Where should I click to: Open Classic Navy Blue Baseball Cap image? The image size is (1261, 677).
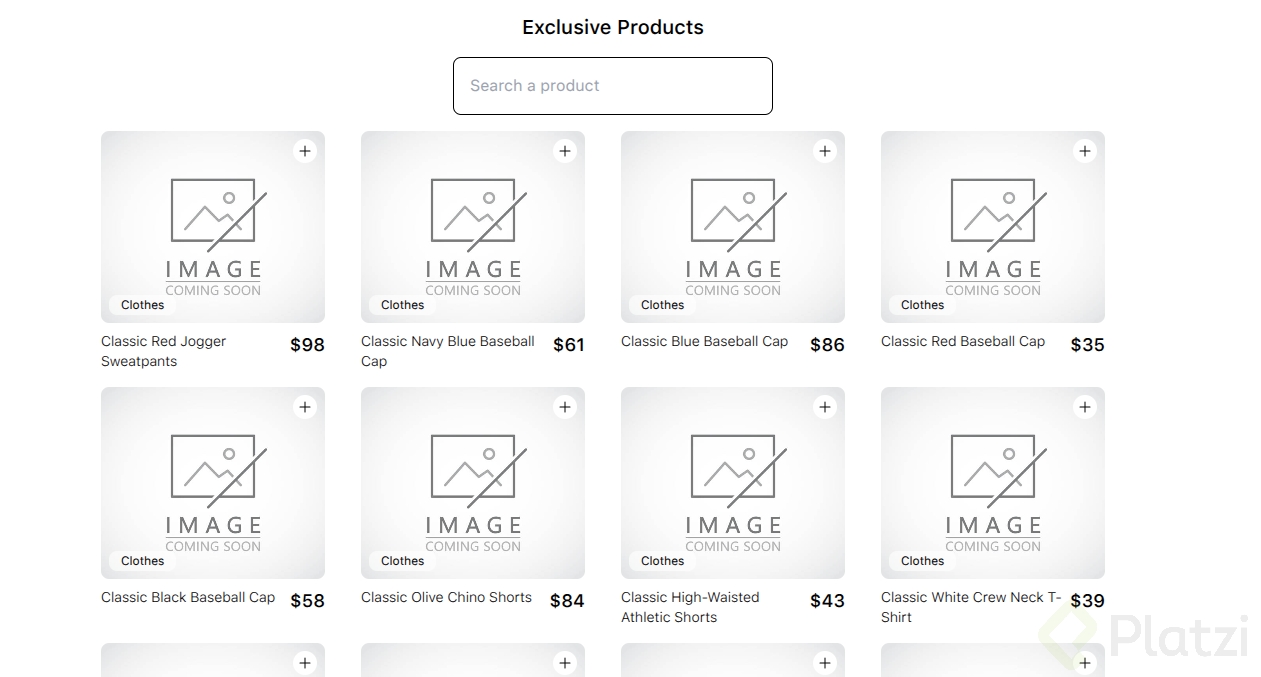(473, 227)
